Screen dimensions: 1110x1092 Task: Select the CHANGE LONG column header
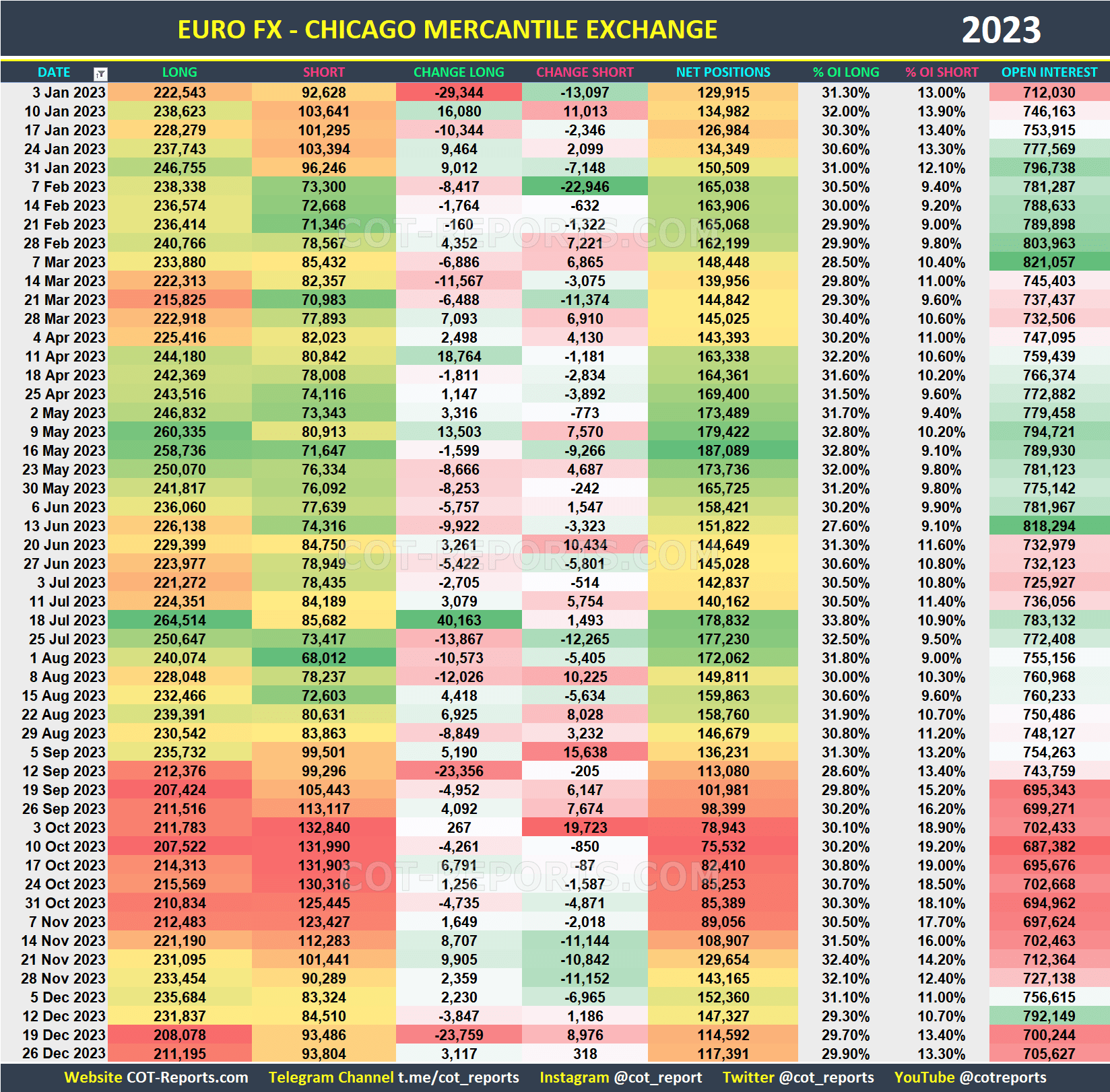click(459, 72)
